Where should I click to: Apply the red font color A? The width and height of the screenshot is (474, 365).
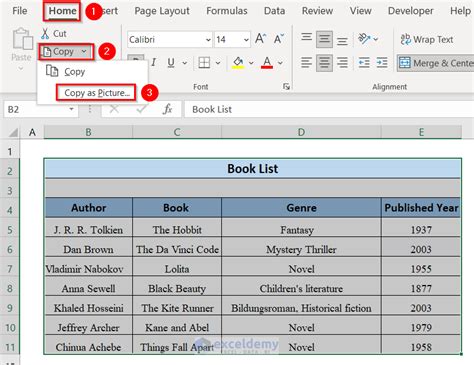tap(267, 62)
